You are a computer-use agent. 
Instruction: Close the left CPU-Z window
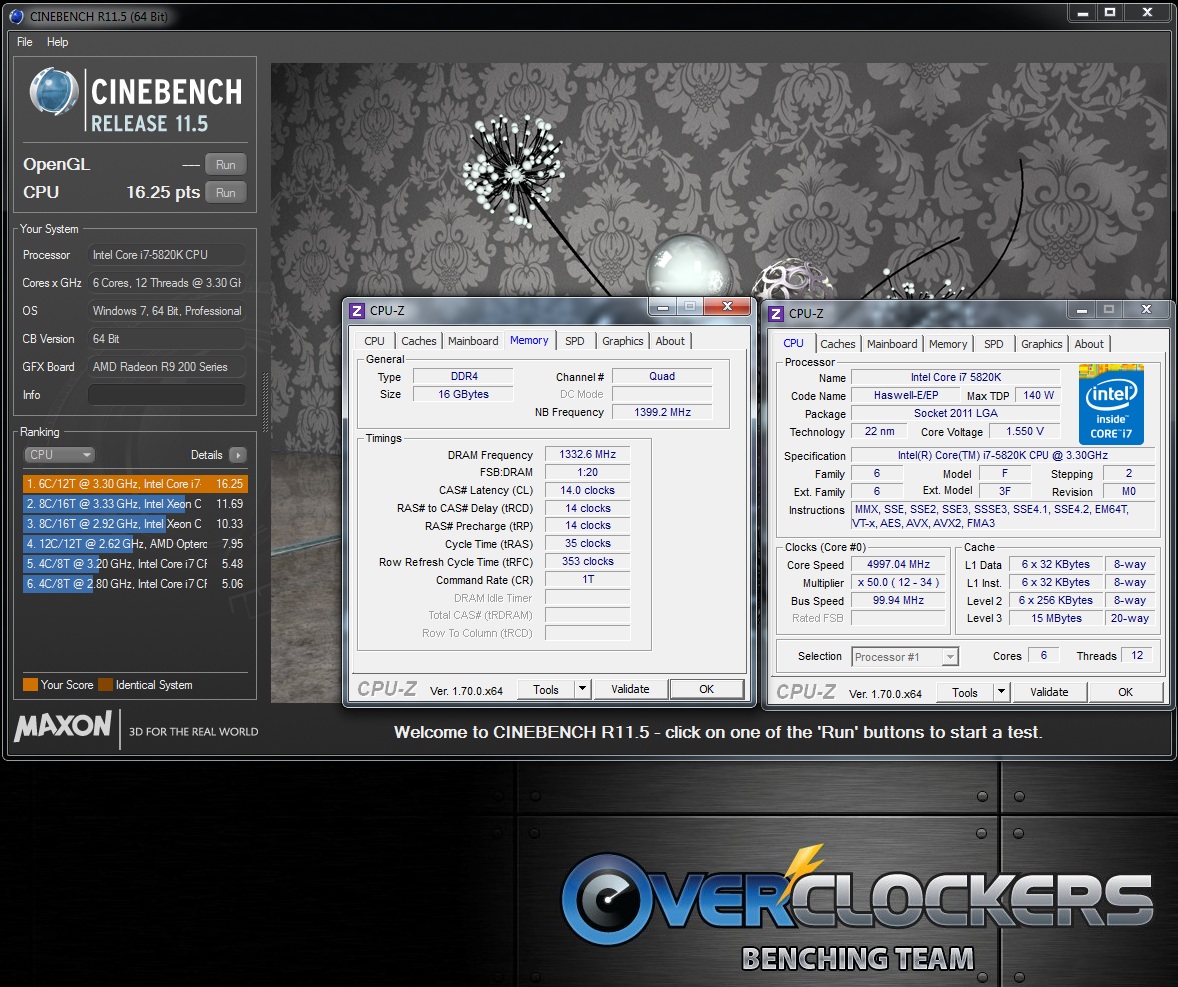tap(727, 306)
